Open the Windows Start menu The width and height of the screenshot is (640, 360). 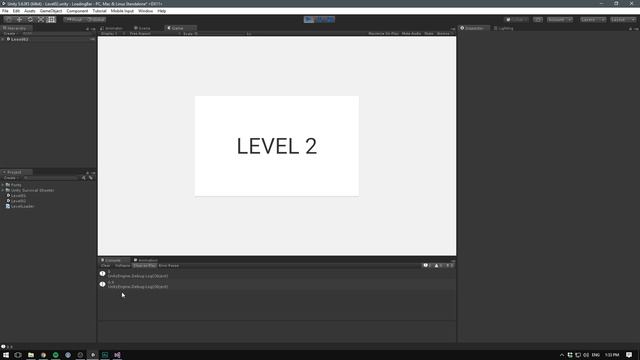pyautogui.click(x=6, y=355)
